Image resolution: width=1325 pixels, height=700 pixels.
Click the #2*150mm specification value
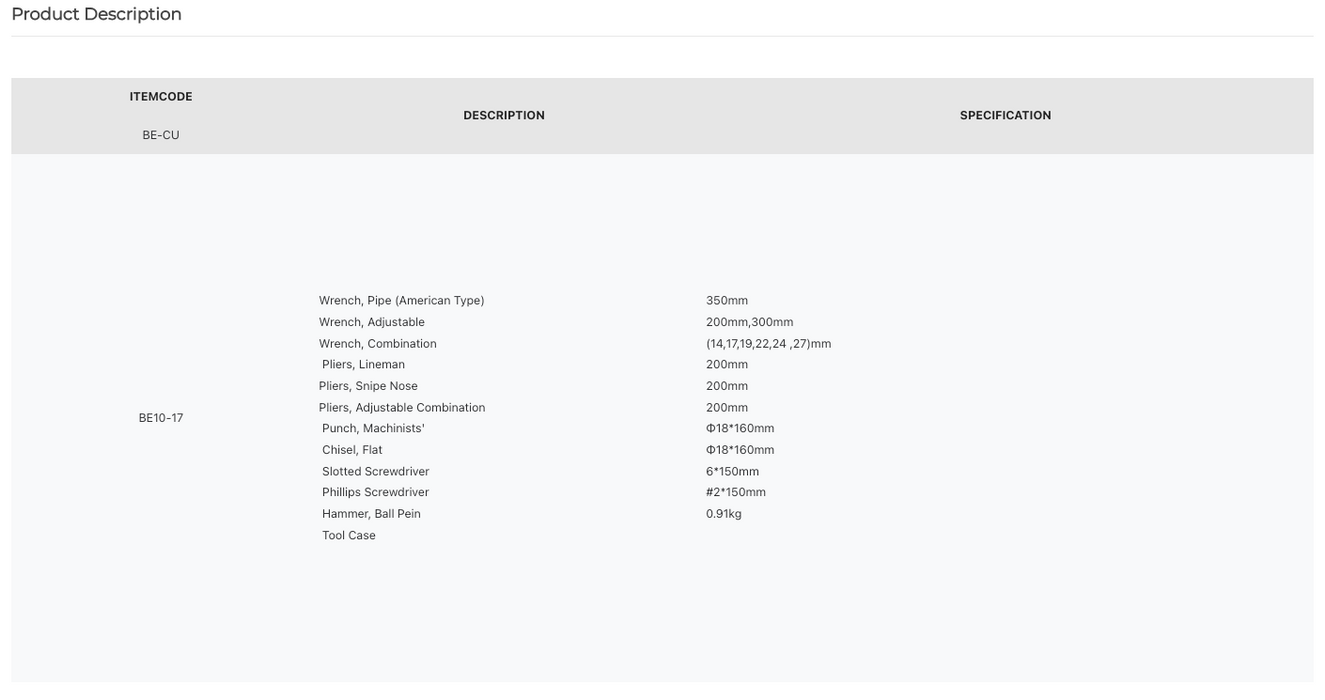tap(736, 493)
